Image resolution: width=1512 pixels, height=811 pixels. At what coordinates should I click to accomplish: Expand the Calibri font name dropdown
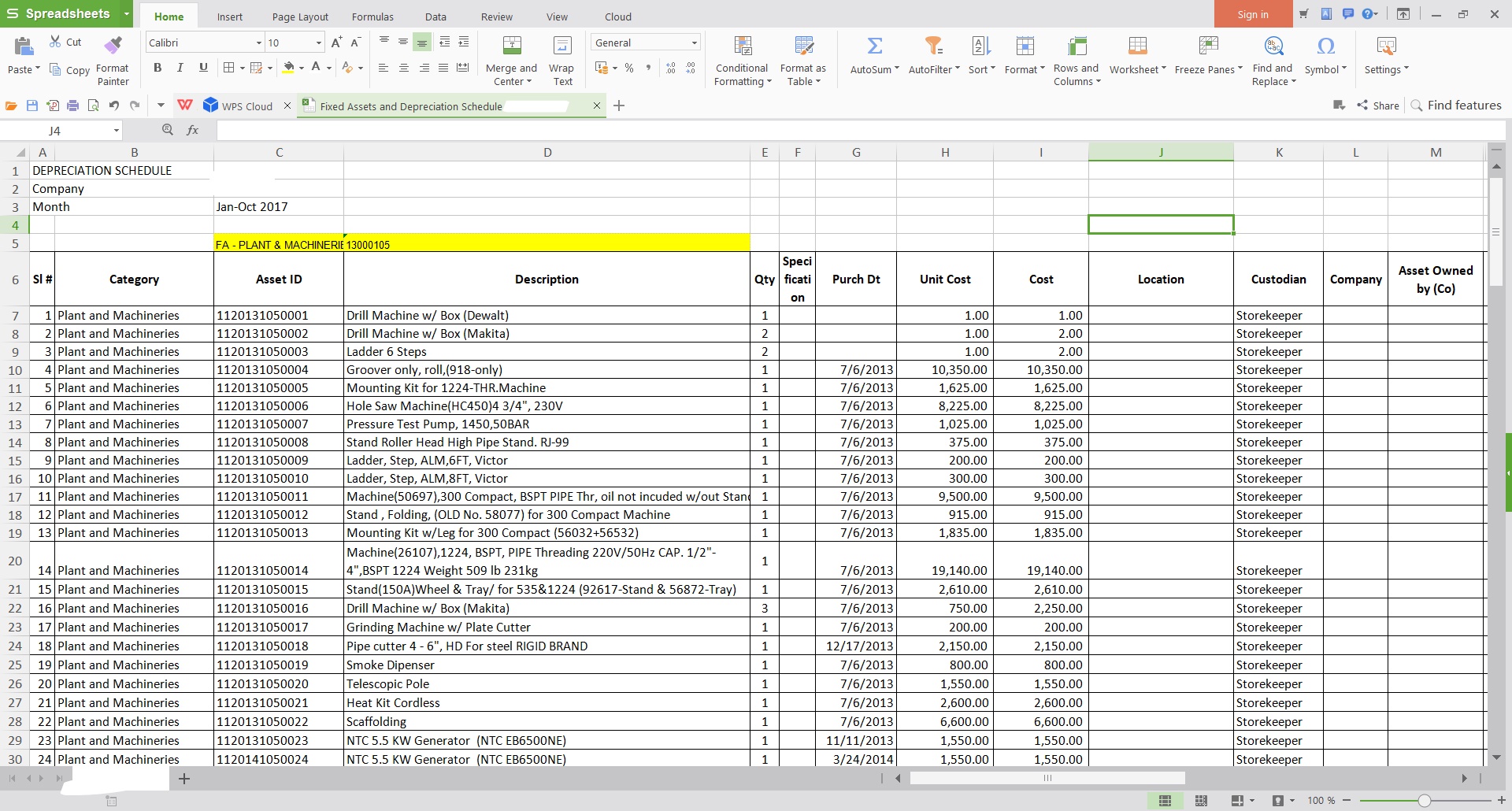click(258, 43)
